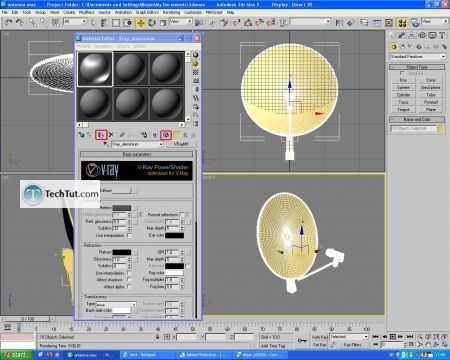The width and height of the screenshot is (450, 360).
Task: Open the Customize menu
Action: (x=193, y=12)
